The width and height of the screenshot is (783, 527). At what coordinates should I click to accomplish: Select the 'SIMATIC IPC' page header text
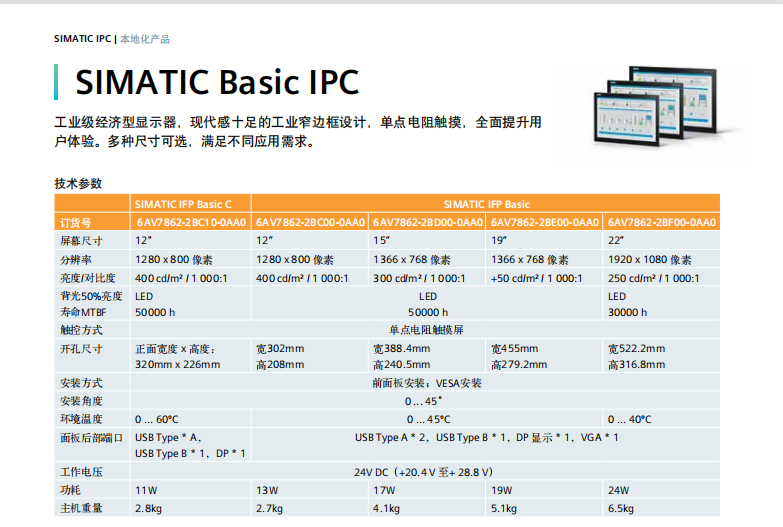(82, 39)
